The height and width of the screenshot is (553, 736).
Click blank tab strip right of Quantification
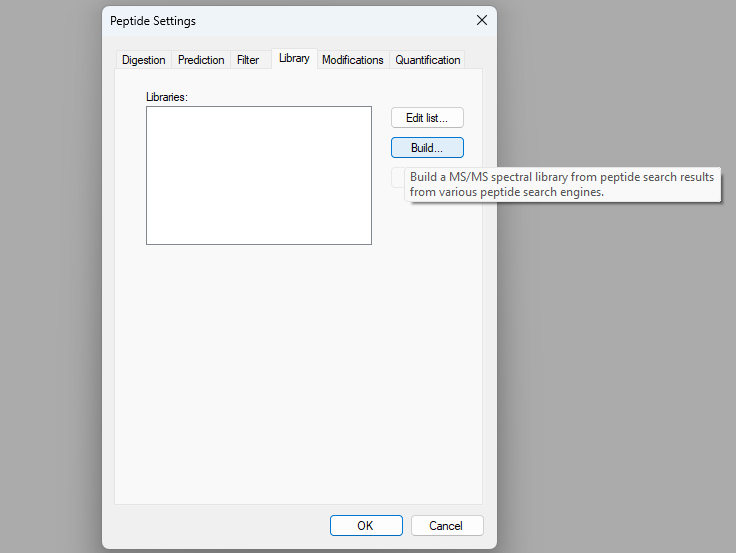coord(474,60)
